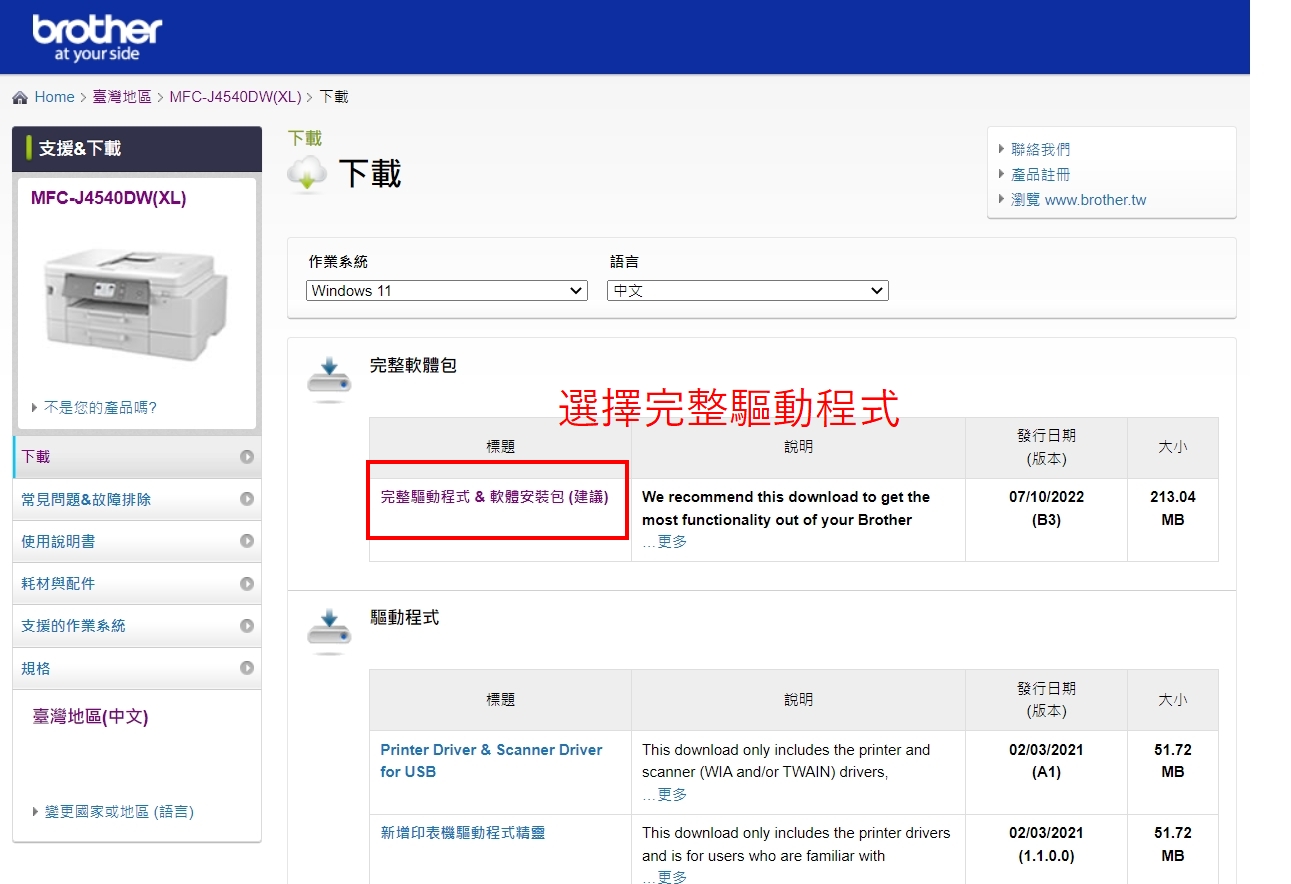Click 變更國家或地區 (語言) link
Viewport: 1291px width, 884px height.
(x=119, y=812)
